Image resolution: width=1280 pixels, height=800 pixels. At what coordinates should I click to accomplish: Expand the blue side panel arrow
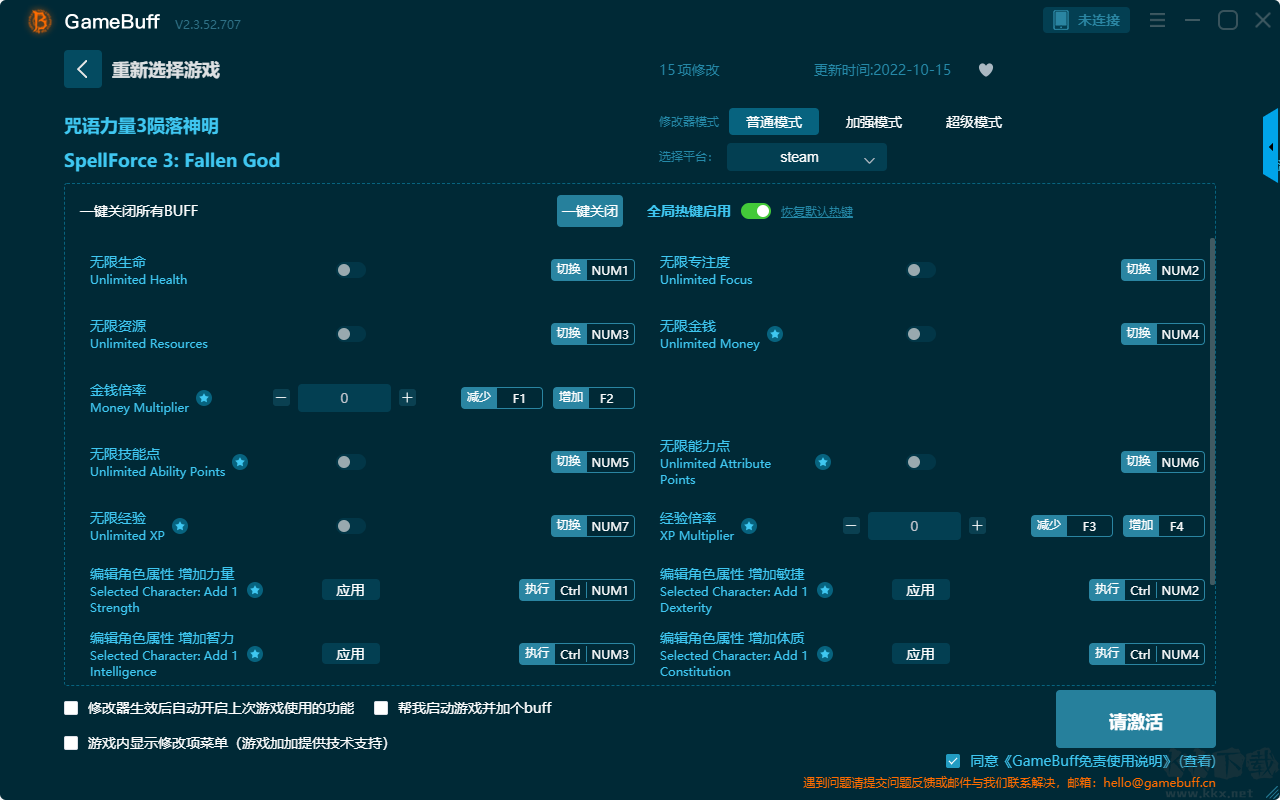coord(1271,146)
